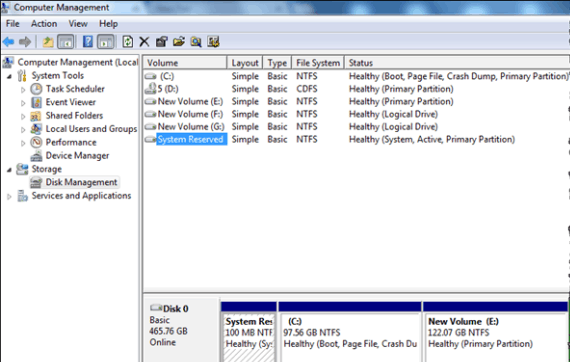The image size is (570, 362).
Task: Select Performance in the tree
Action: coord(71,142)
